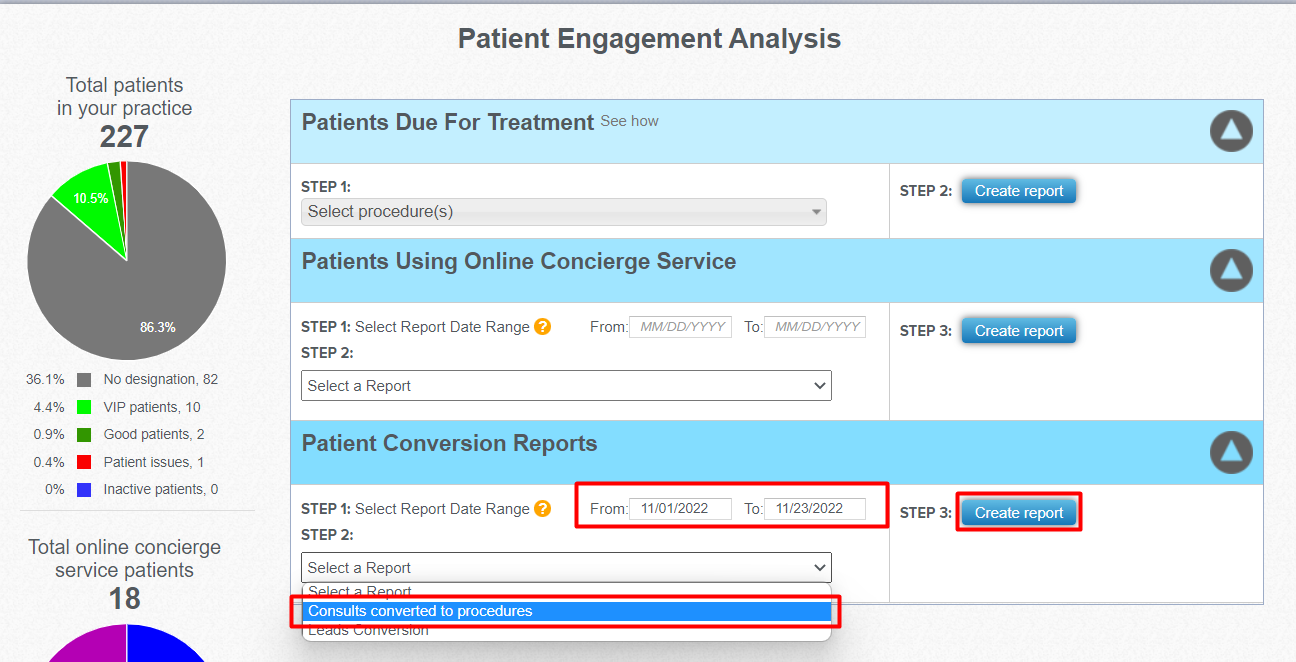Collapse the Online Concierge Service section
This screenshot has width=1296, height=662.
point(1231,270)
